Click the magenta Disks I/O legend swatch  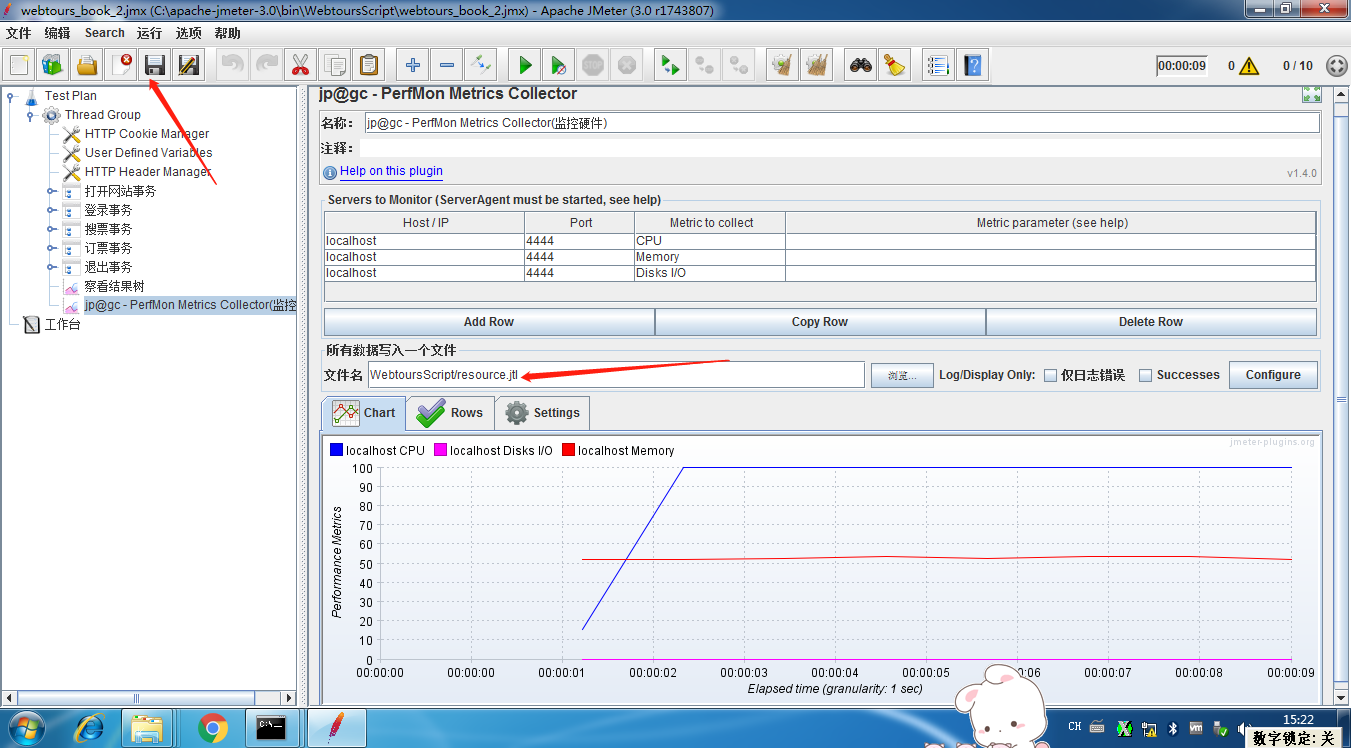click(x=440, y=450)
